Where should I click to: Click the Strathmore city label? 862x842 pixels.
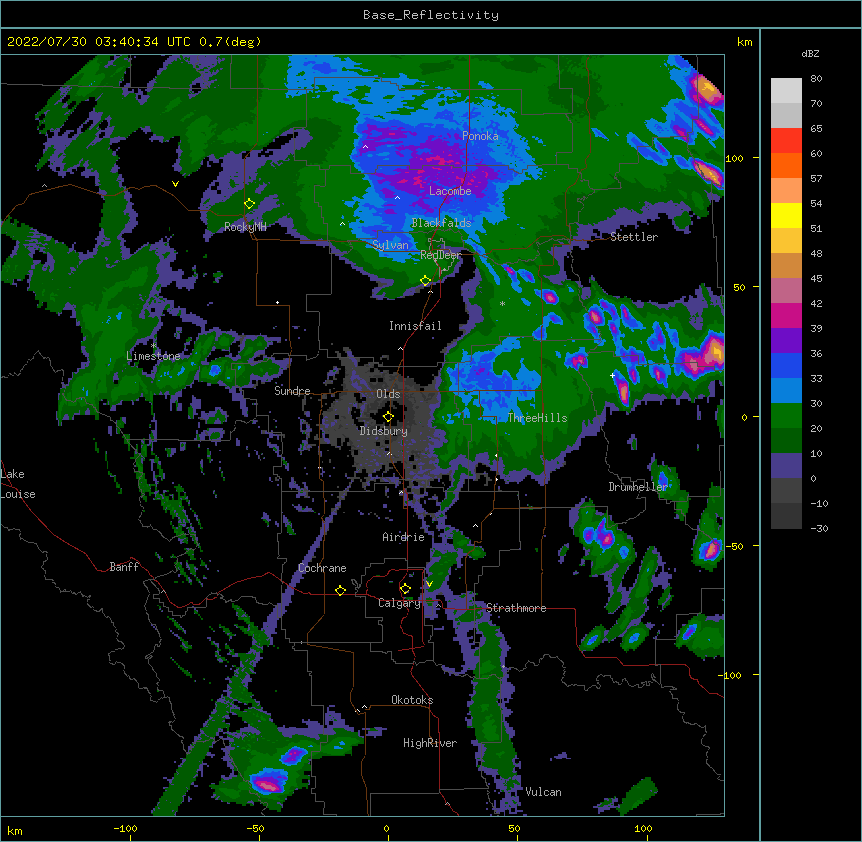tap(516, 608)
